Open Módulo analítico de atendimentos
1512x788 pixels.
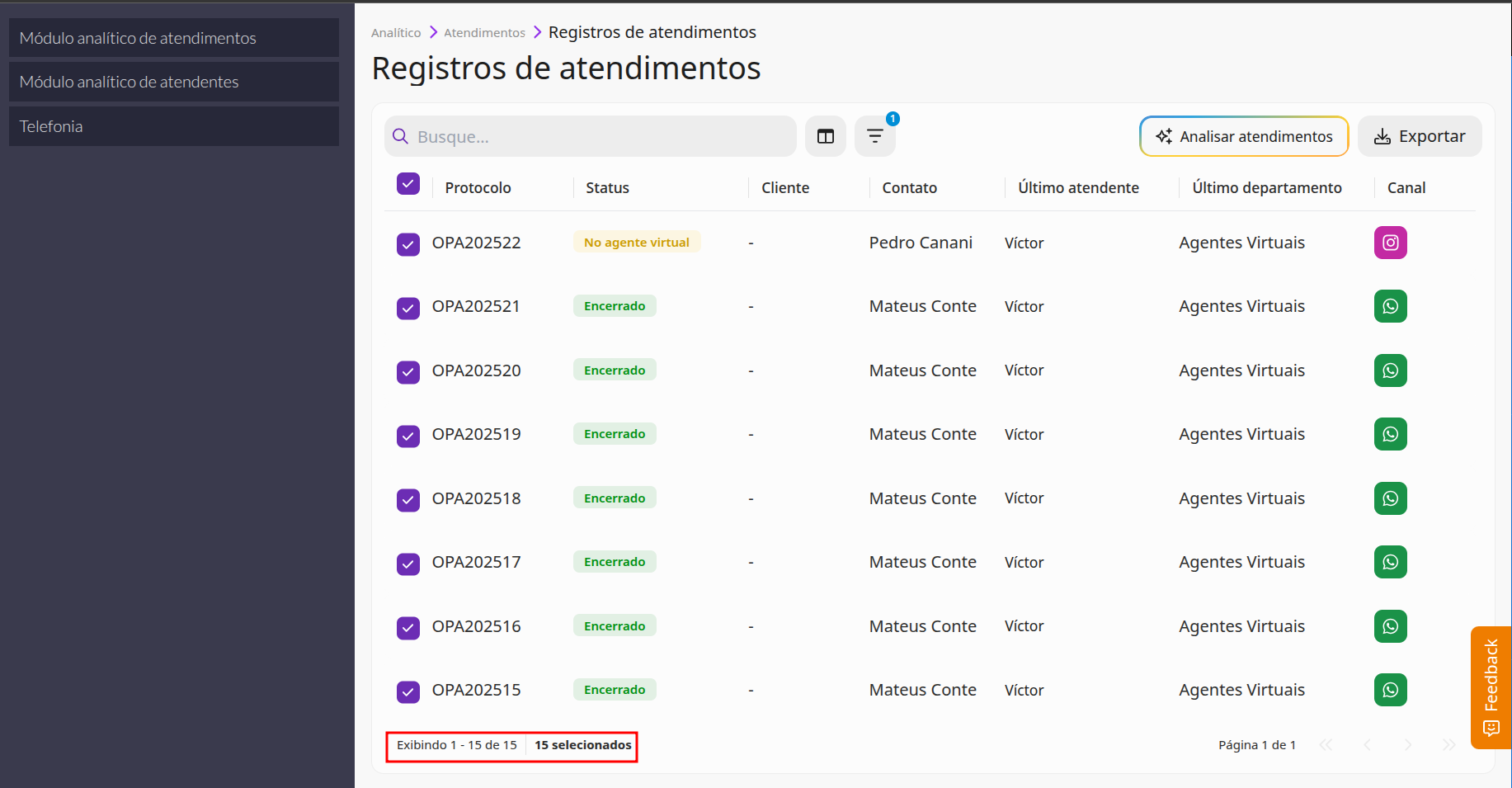tap(174, 38)
